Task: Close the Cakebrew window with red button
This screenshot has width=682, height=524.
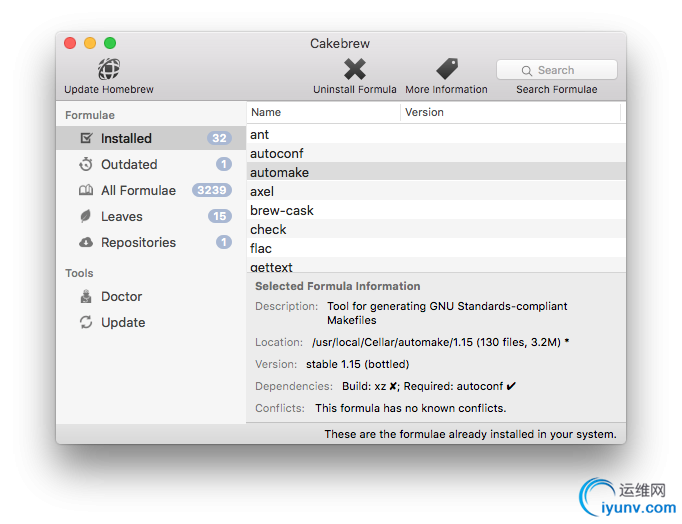Action: (x=70, y=43)
